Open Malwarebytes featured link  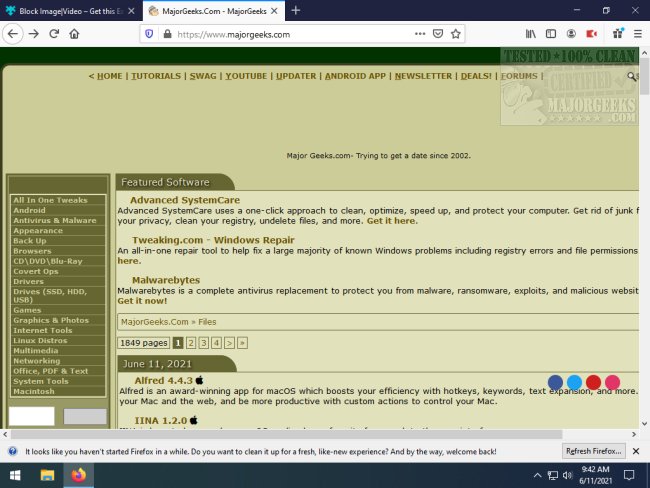coord(166,280)
